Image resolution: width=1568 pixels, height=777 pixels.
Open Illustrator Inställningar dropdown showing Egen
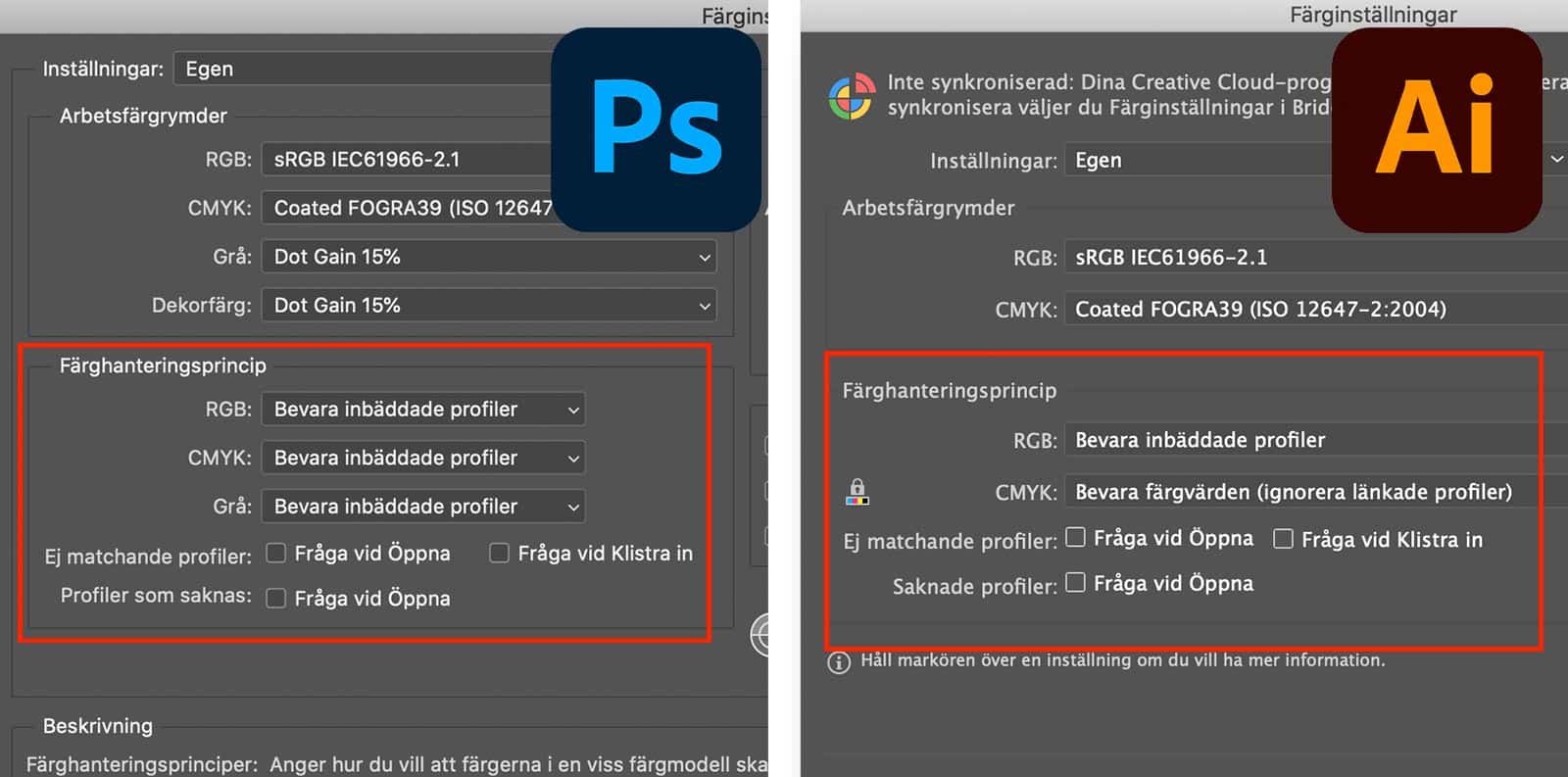click(x=1198, y=160)
